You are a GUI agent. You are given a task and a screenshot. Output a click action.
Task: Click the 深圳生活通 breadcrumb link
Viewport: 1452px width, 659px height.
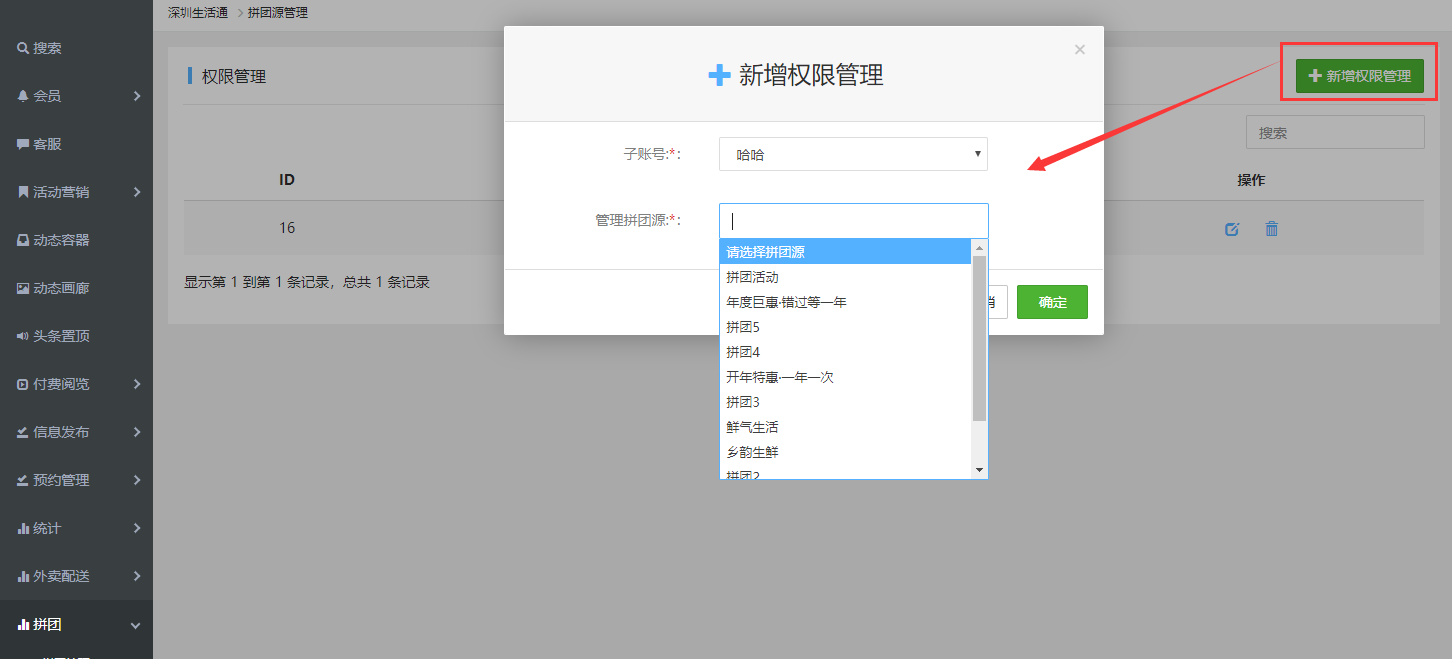click(198, 13)
